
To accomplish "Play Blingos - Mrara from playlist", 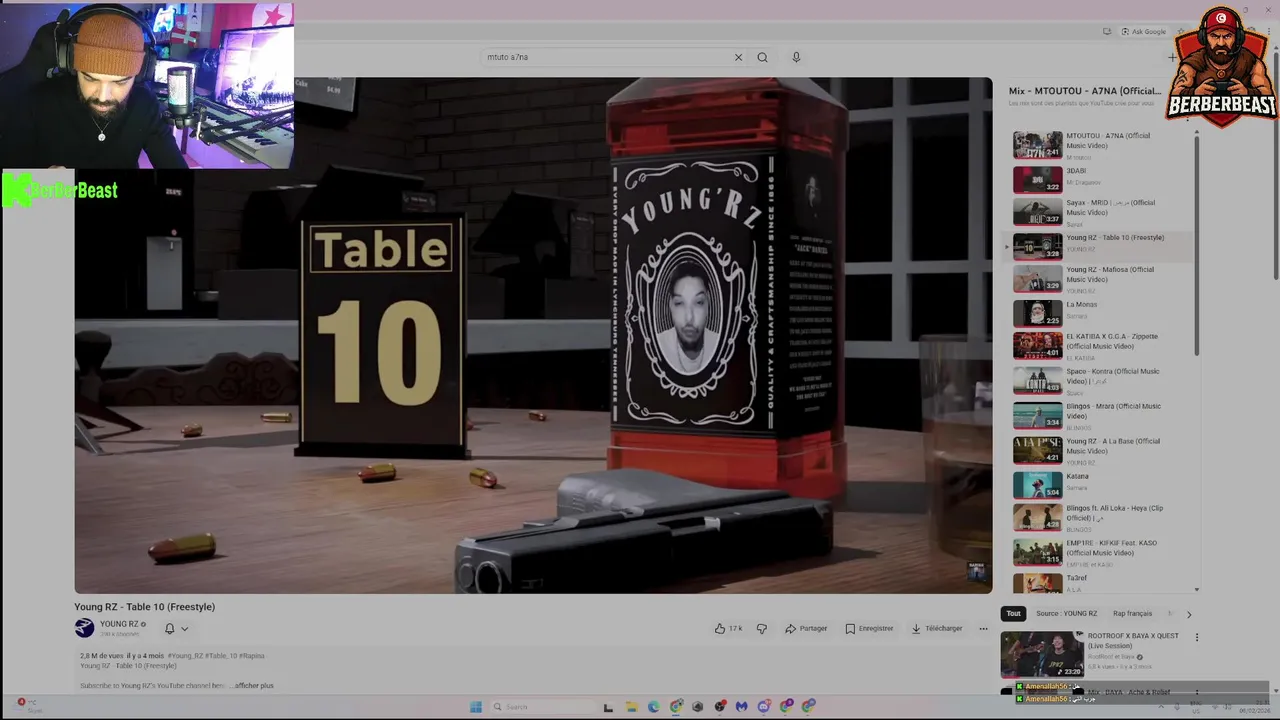I will 1100,416.
